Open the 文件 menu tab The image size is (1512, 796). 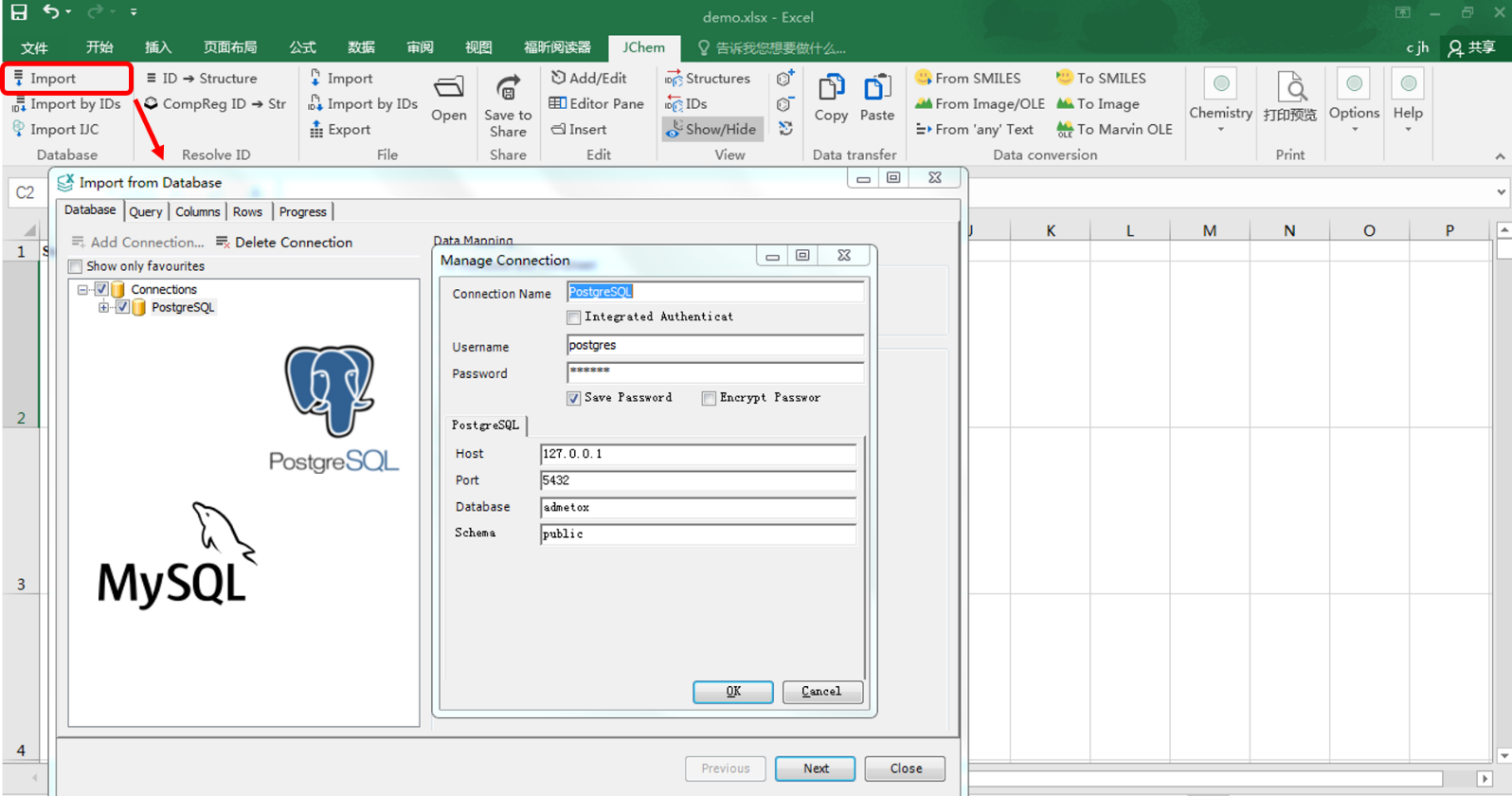34,47
